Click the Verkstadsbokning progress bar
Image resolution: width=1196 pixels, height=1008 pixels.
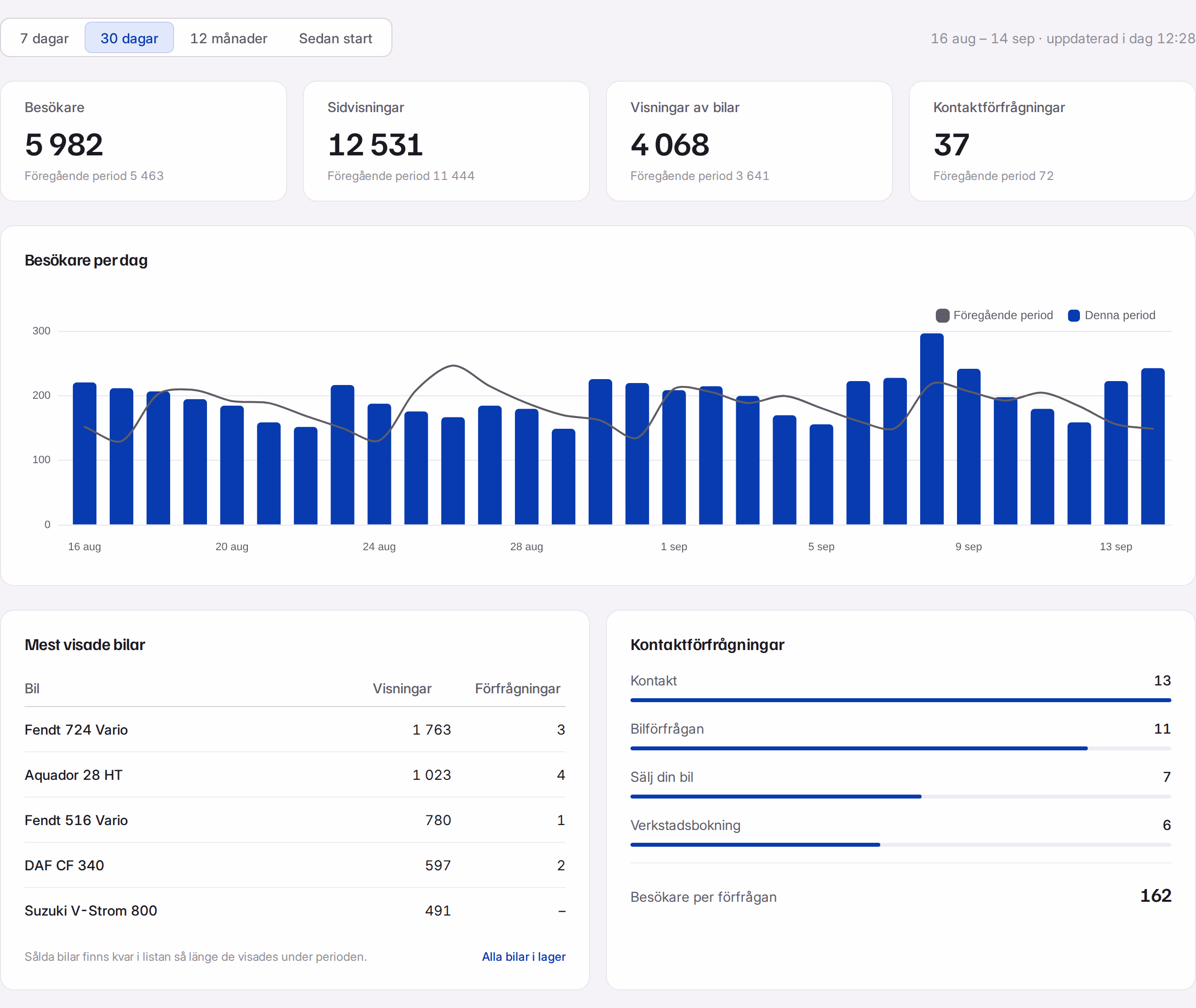[900, 845]
